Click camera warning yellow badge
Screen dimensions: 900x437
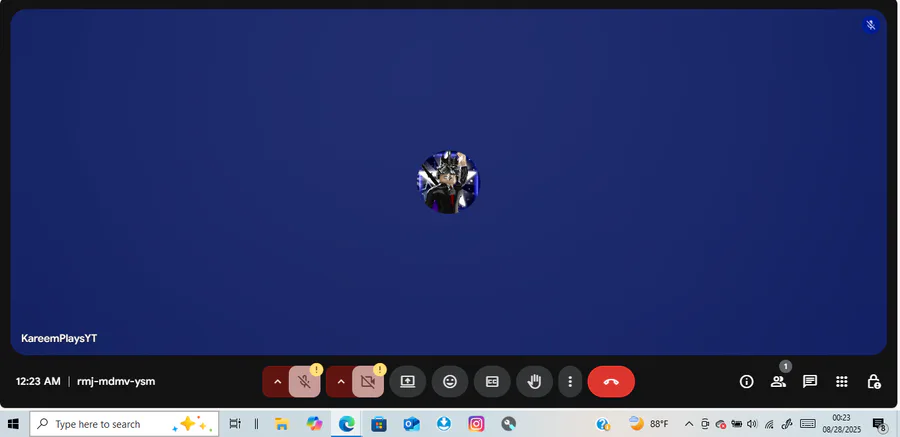pyautogui.click(x=380, y=369)
